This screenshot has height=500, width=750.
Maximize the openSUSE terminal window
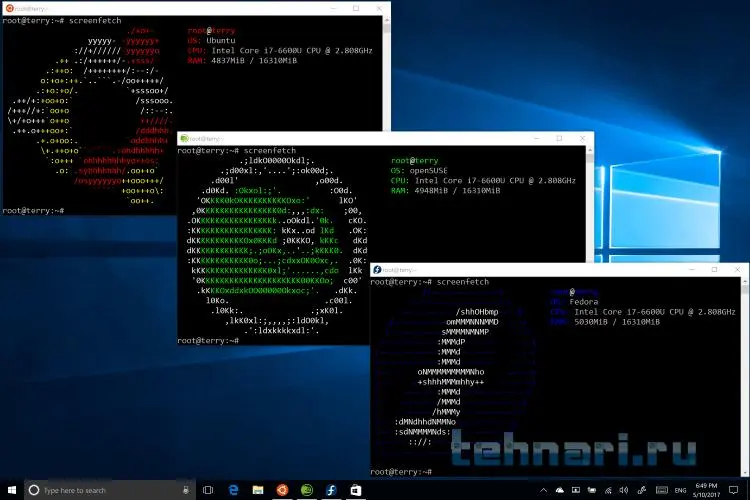click(x=559, y=138)
